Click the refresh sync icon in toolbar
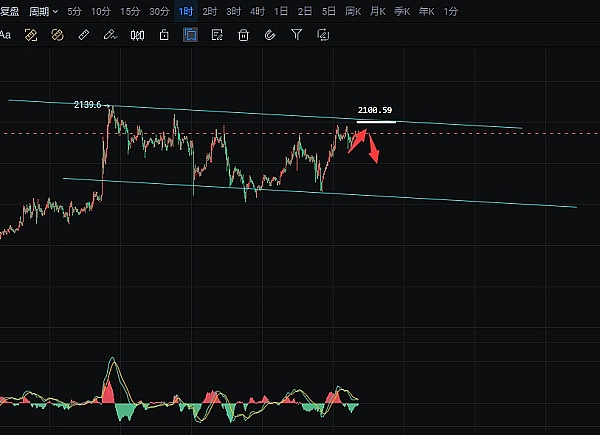This screenshot has width=600, height=435. coord(323,35)
